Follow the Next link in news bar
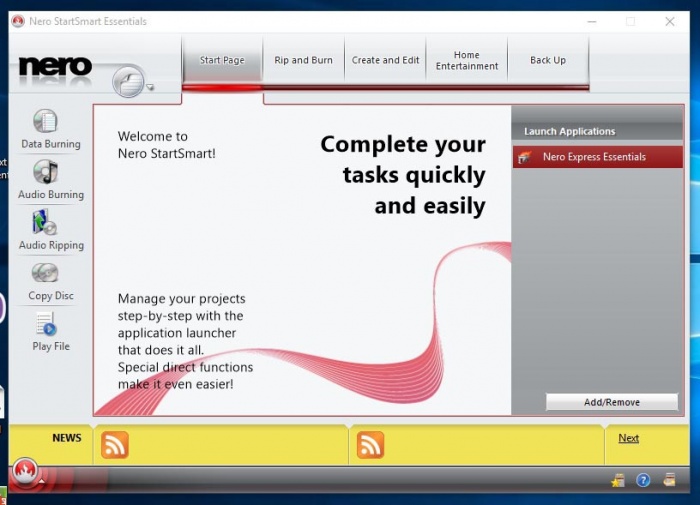This screenshot has width=700, height=505. pyautogui.click(x=629, y=438)
